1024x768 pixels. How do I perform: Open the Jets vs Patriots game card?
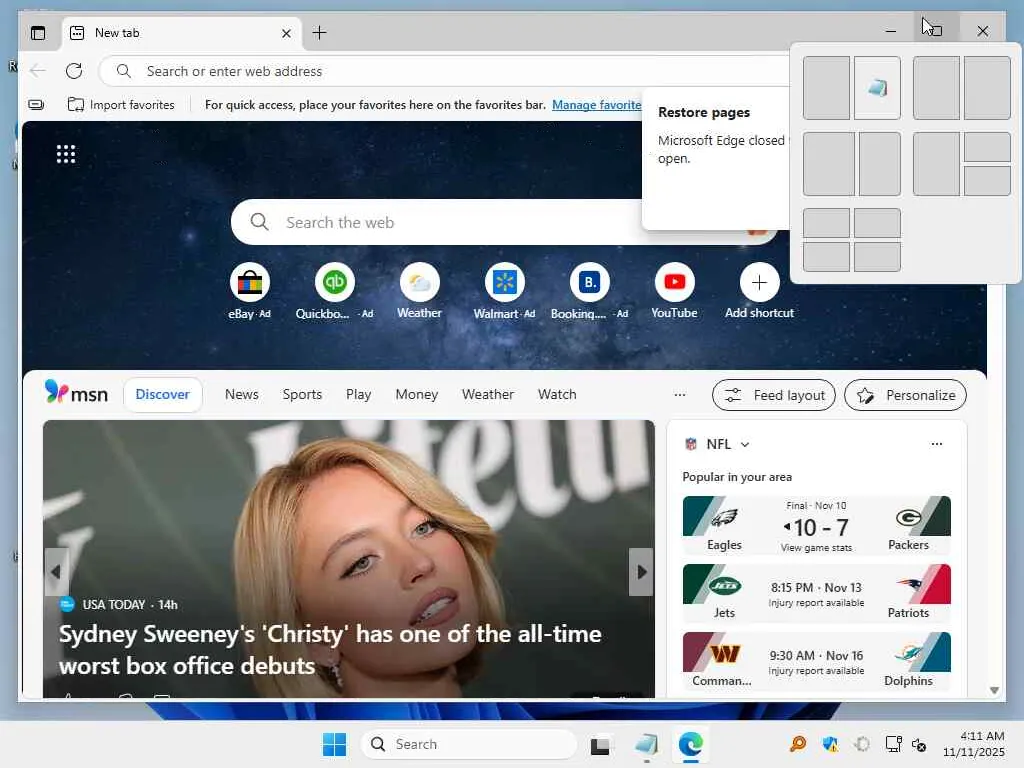[x=816, y=594]
